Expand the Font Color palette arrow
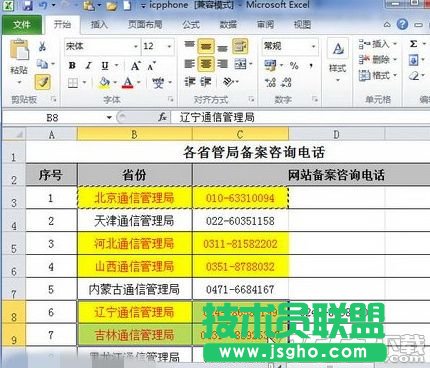The width and height of the screenshot is (430, 368). (138, 82)
